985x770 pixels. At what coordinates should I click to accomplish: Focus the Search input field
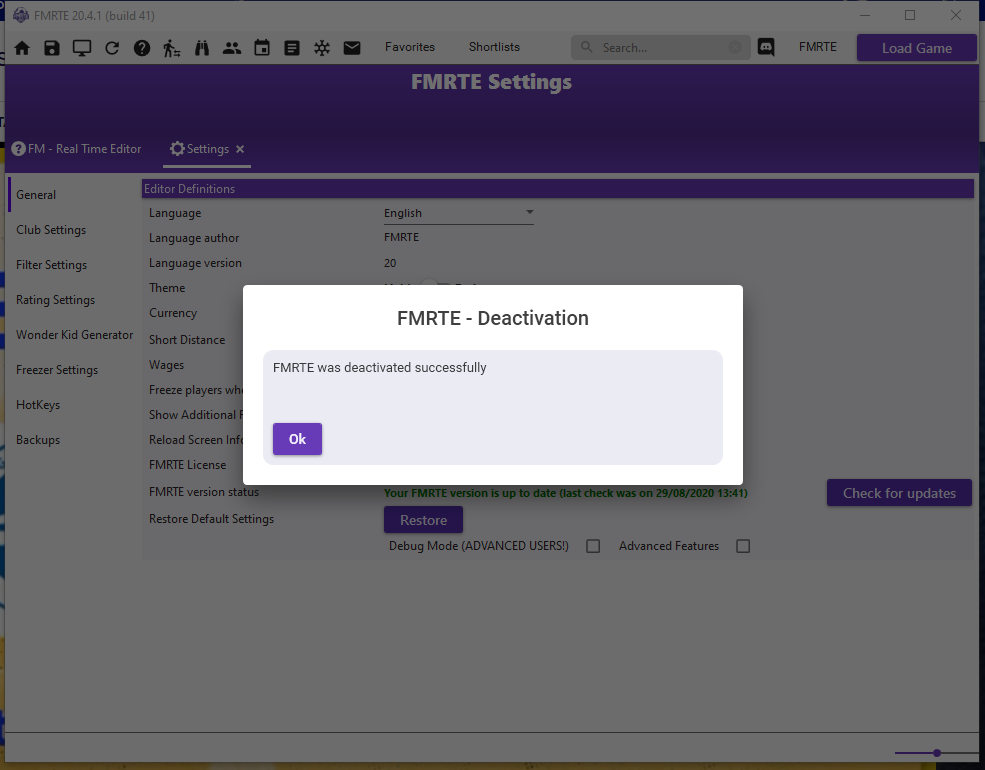pyautogui.click(x=661, y=47)
